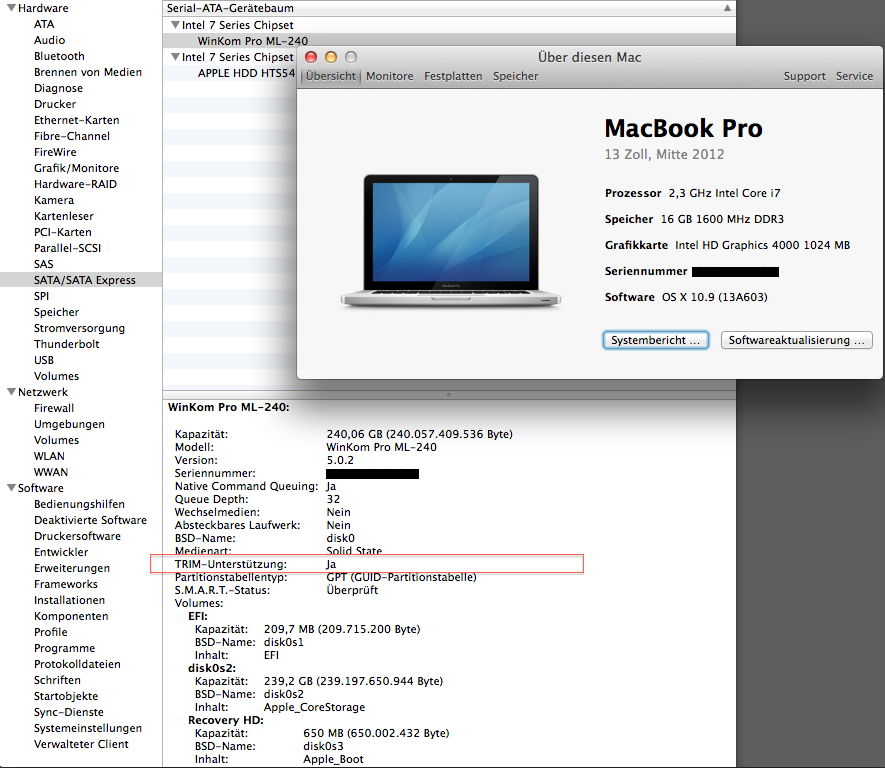
Task: Close the Über diesen Mac window
Action: point(311,57)
